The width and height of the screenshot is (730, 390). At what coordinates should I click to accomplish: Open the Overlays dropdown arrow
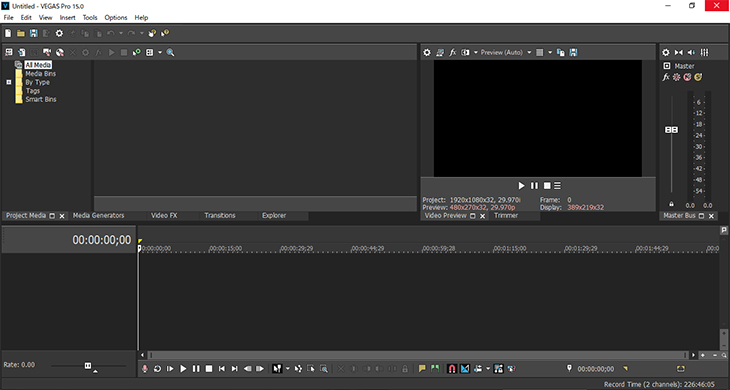550,53
